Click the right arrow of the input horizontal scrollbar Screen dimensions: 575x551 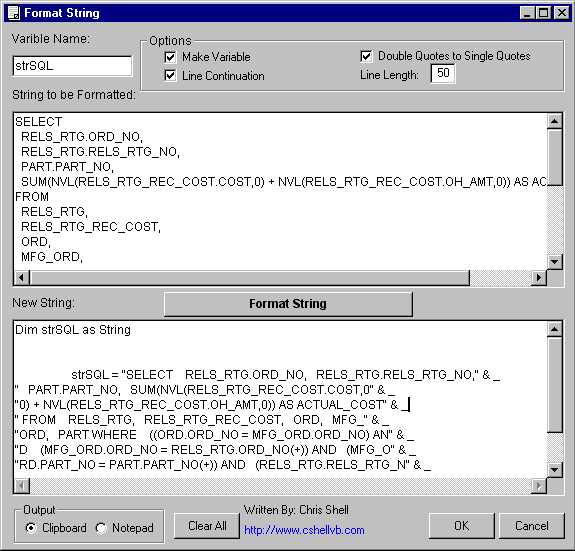(539, 278)
